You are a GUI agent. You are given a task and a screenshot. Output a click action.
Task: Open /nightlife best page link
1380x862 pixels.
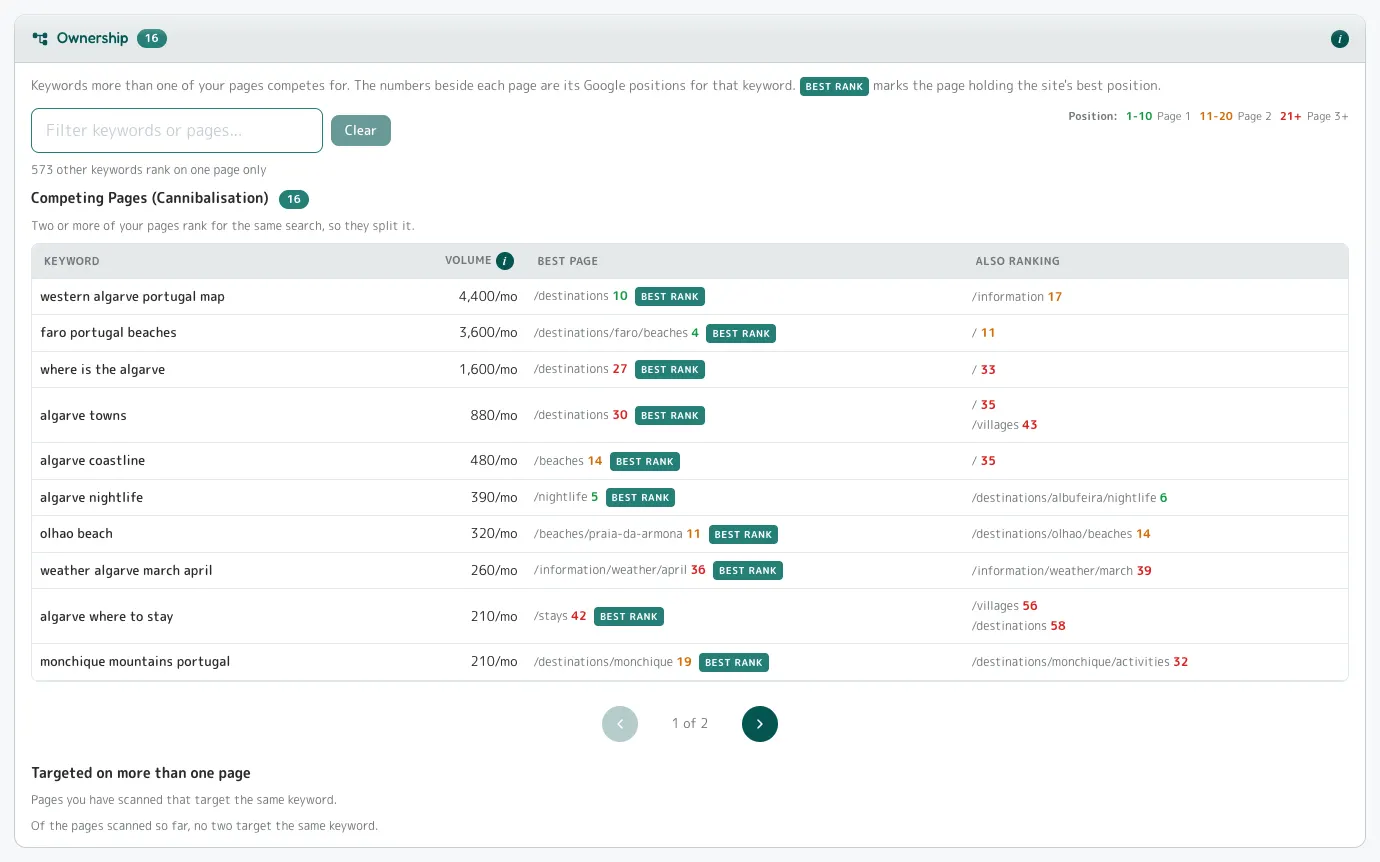(561, 498)
